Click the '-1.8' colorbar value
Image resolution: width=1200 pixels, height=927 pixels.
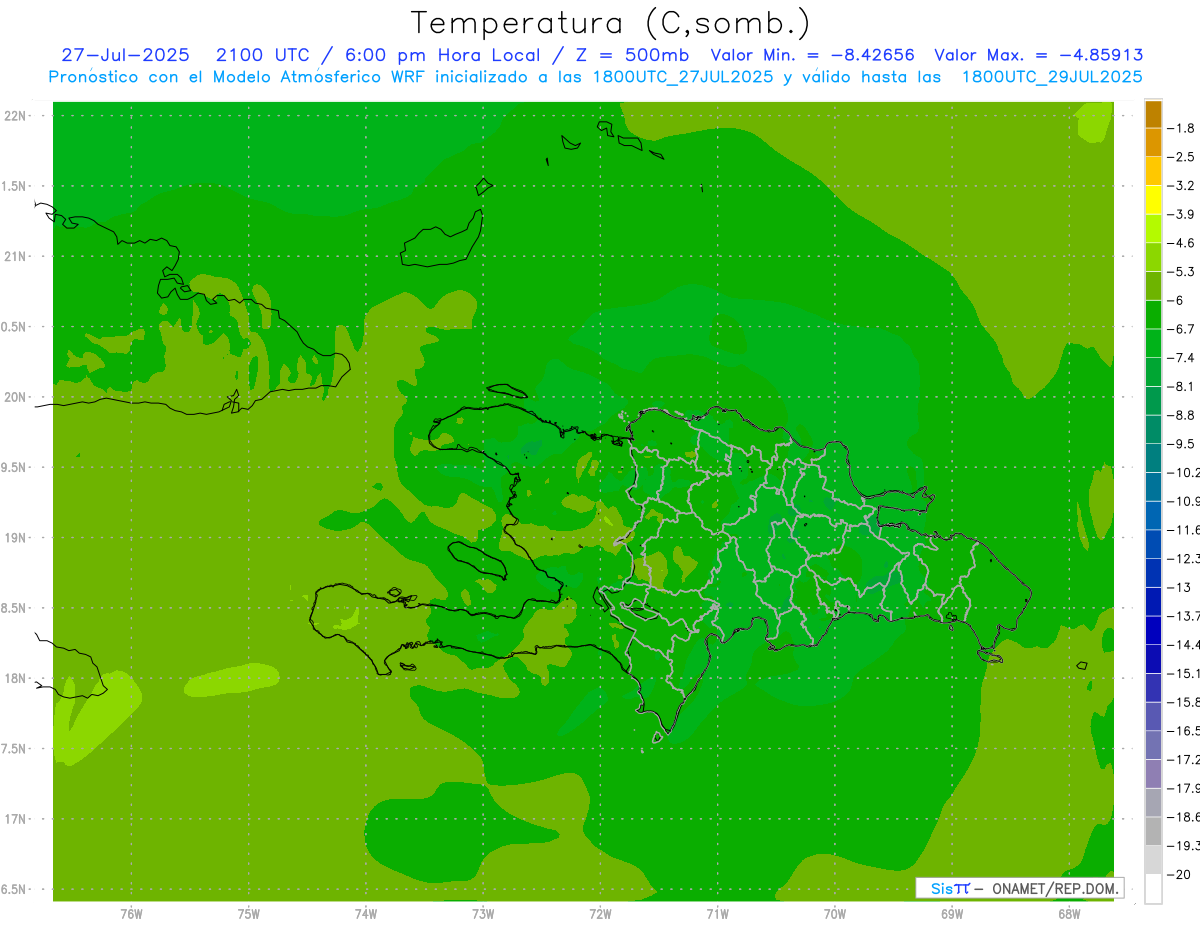(x=1180, y=128)
